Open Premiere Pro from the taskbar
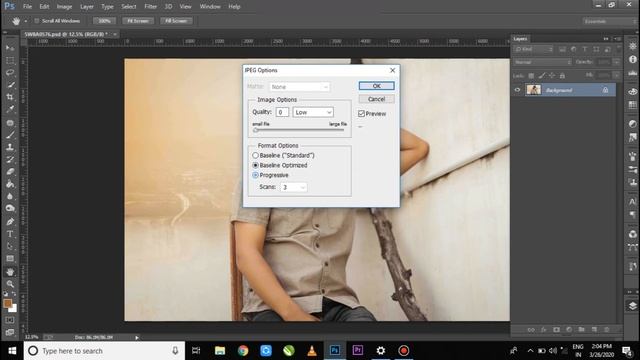Image resolution: width=640 pixels, height=360 pixels. point(358,351)
